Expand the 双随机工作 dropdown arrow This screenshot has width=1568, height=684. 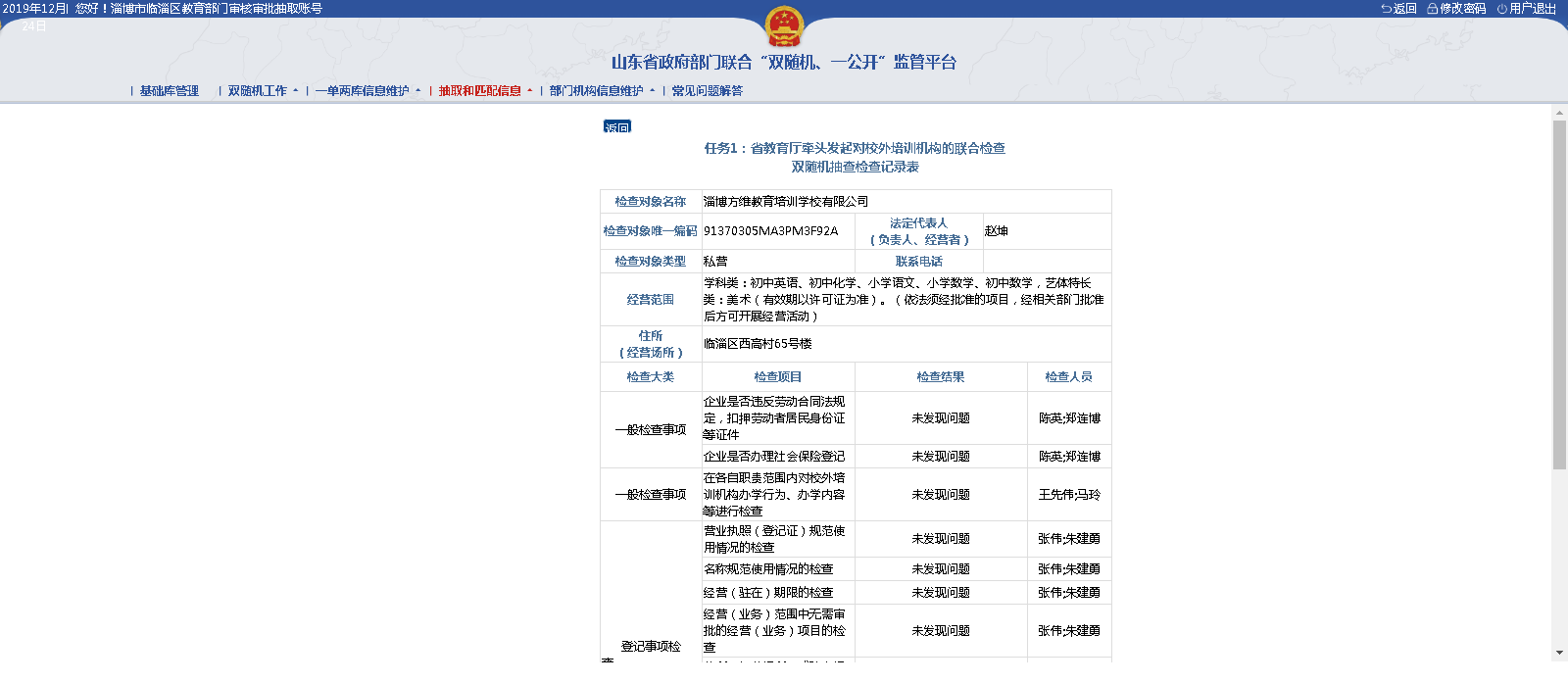[x=295, y=91]
